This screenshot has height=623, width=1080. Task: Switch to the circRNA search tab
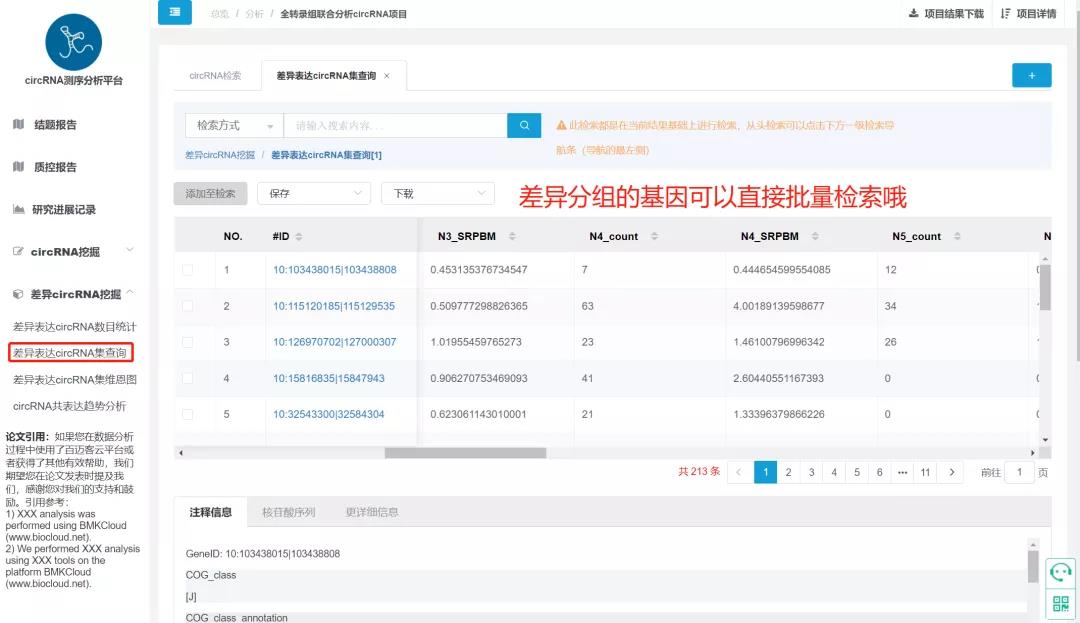point(215,76)
